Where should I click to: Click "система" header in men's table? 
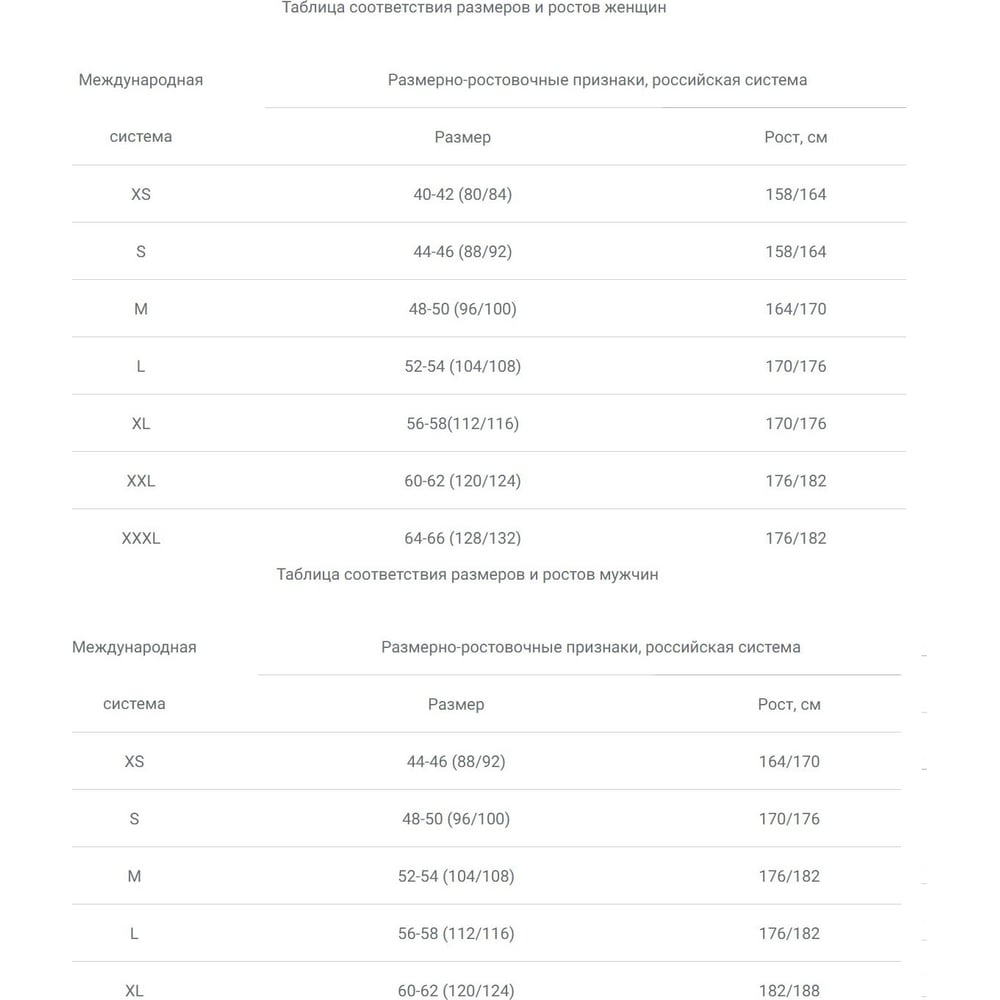tap(134, 704)
